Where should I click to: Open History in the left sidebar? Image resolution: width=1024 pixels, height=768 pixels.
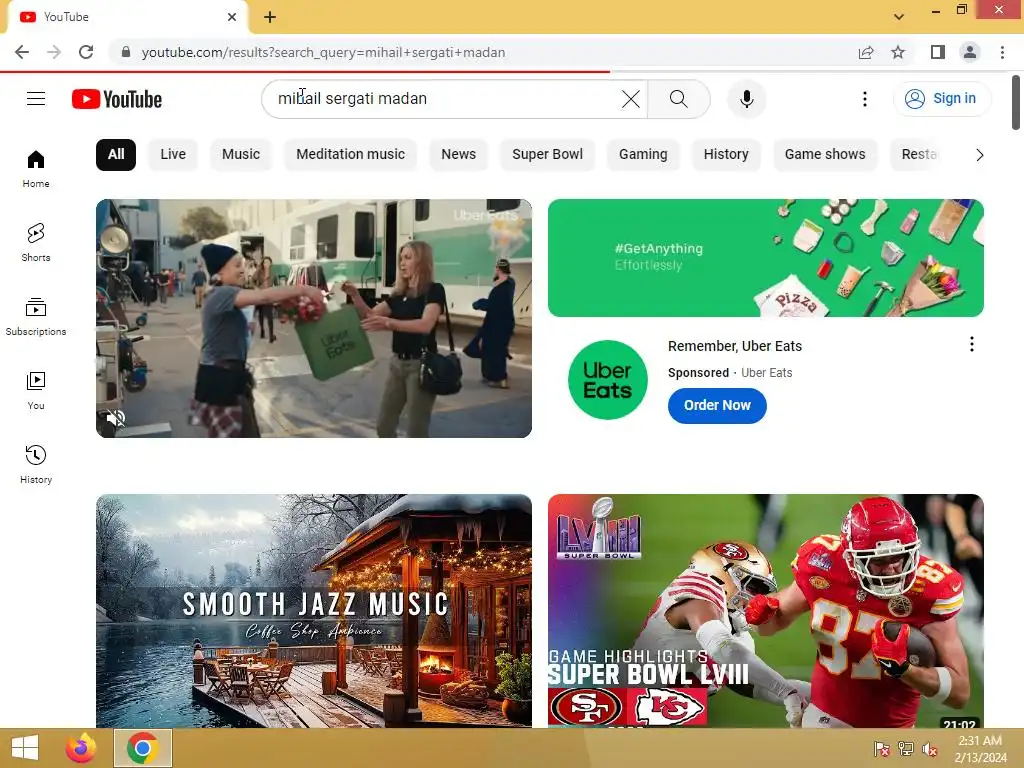pos(36,464)
